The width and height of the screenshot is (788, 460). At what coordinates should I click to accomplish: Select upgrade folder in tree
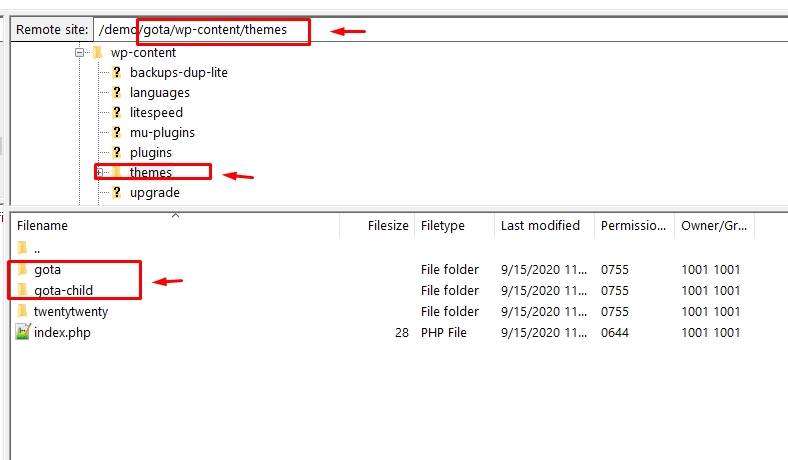(x=154, y=193)
